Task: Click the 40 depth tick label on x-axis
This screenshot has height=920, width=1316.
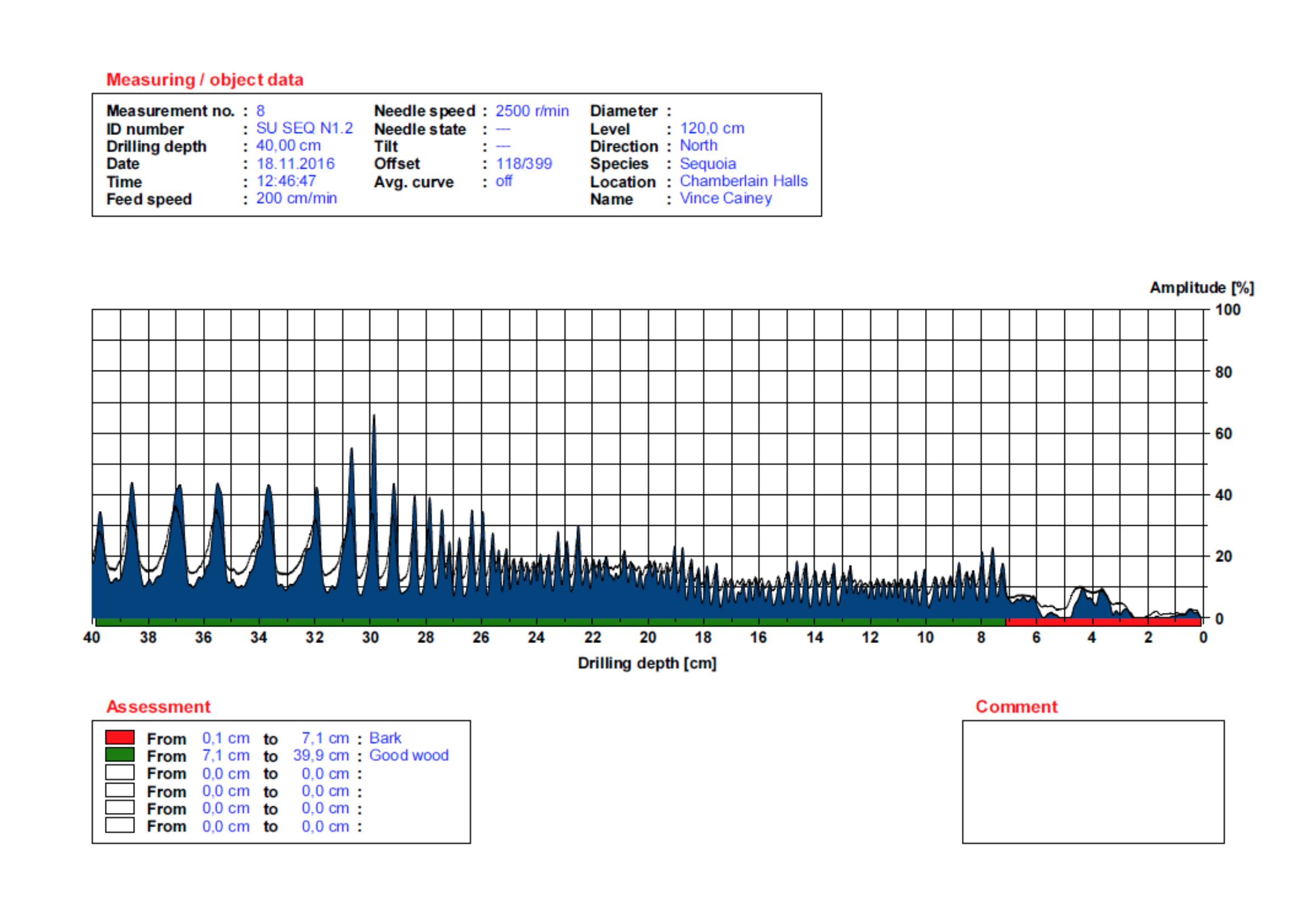Action: pos(92,637)
